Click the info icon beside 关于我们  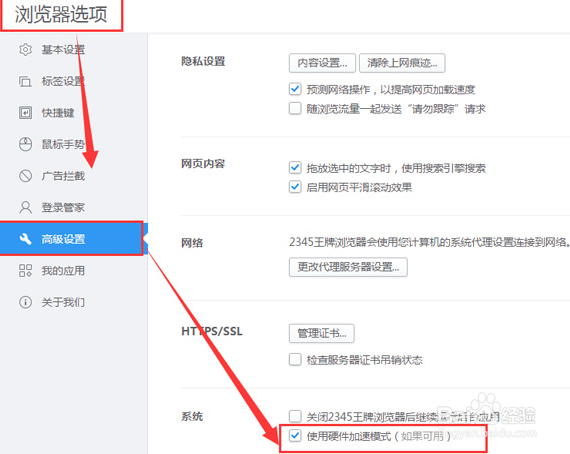pyautogui.click(x=25, y=302)
